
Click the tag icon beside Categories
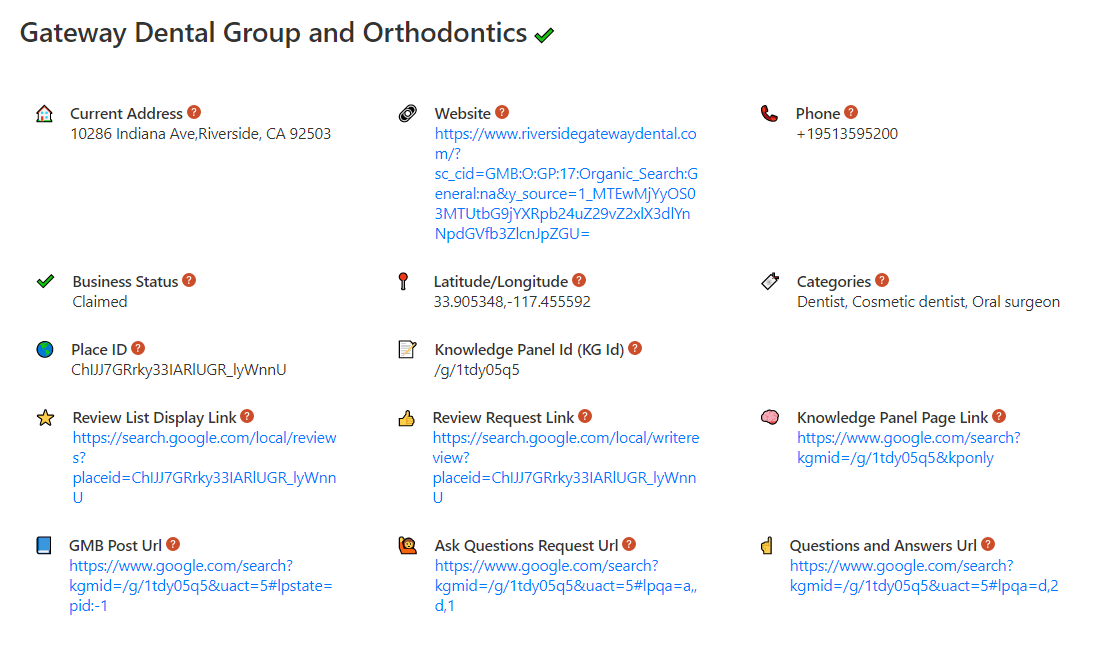tap(770, 282)
